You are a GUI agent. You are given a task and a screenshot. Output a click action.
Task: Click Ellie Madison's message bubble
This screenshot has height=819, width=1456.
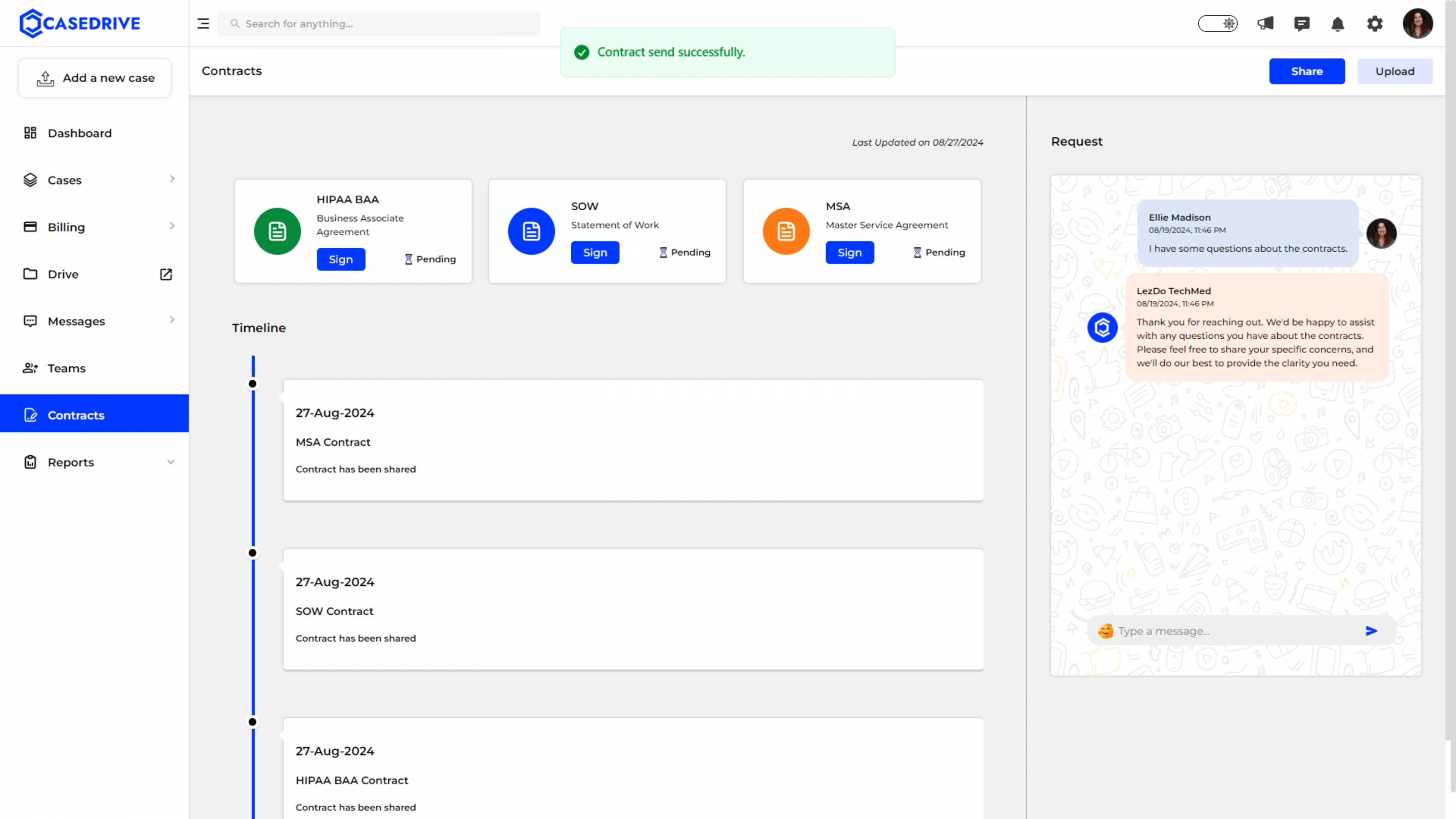click(x=1247, y=233)
